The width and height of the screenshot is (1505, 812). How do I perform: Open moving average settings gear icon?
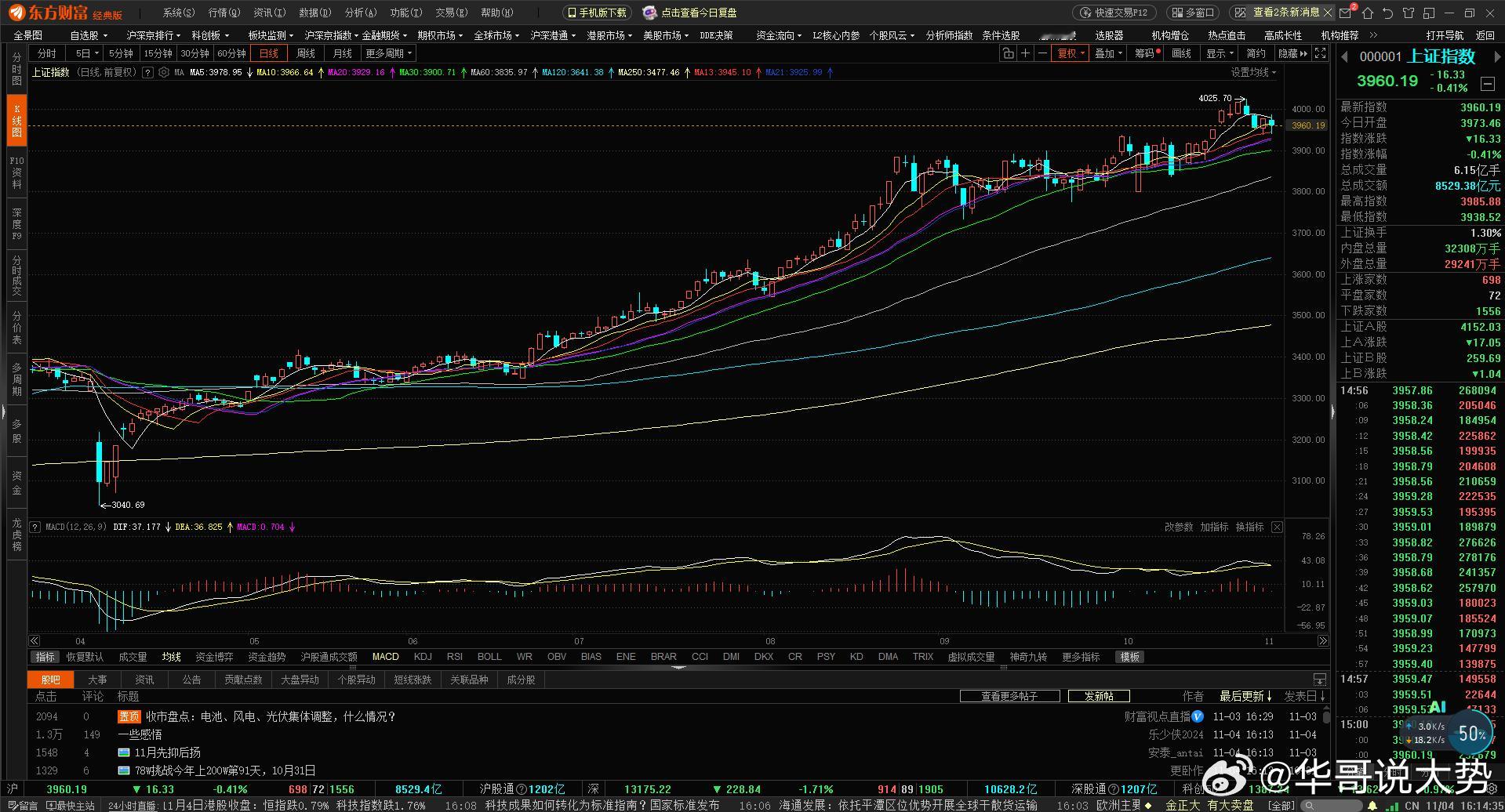coord(164,72)
